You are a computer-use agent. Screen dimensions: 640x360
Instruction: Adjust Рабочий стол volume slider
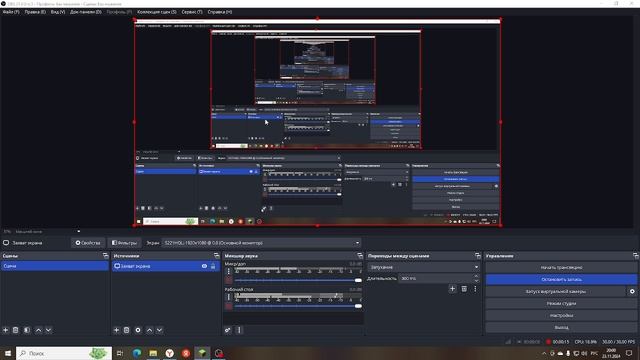click(298, 306)
